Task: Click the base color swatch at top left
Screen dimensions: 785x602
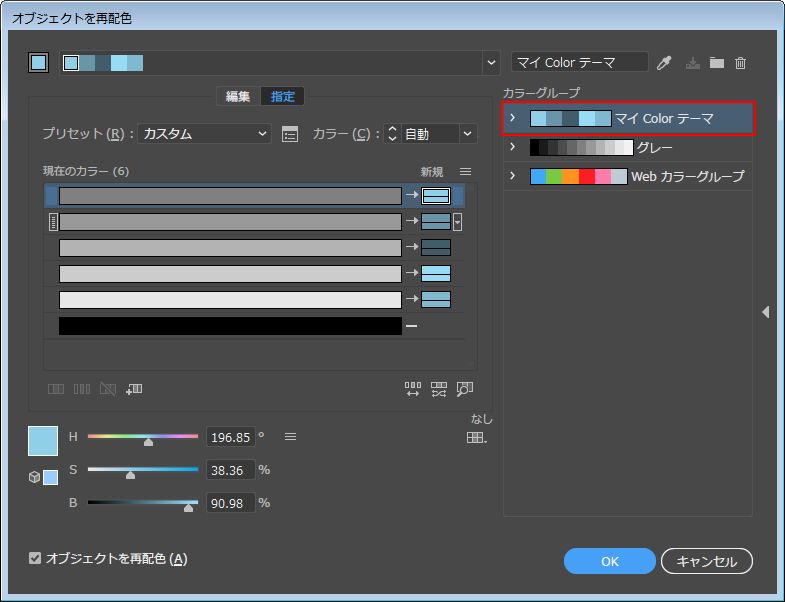Action: tap(39, 63)
